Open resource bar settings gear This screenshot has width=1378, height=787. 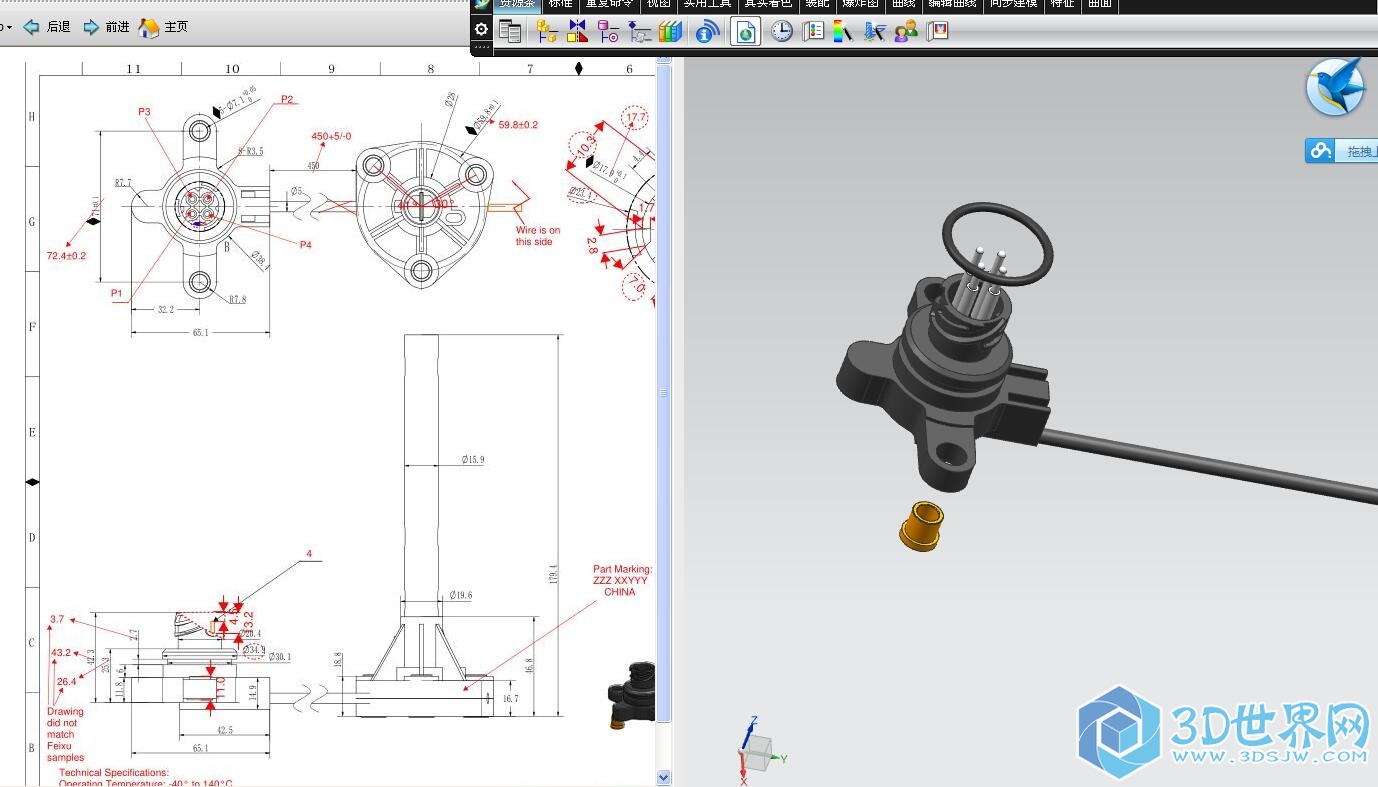[481, 29]
